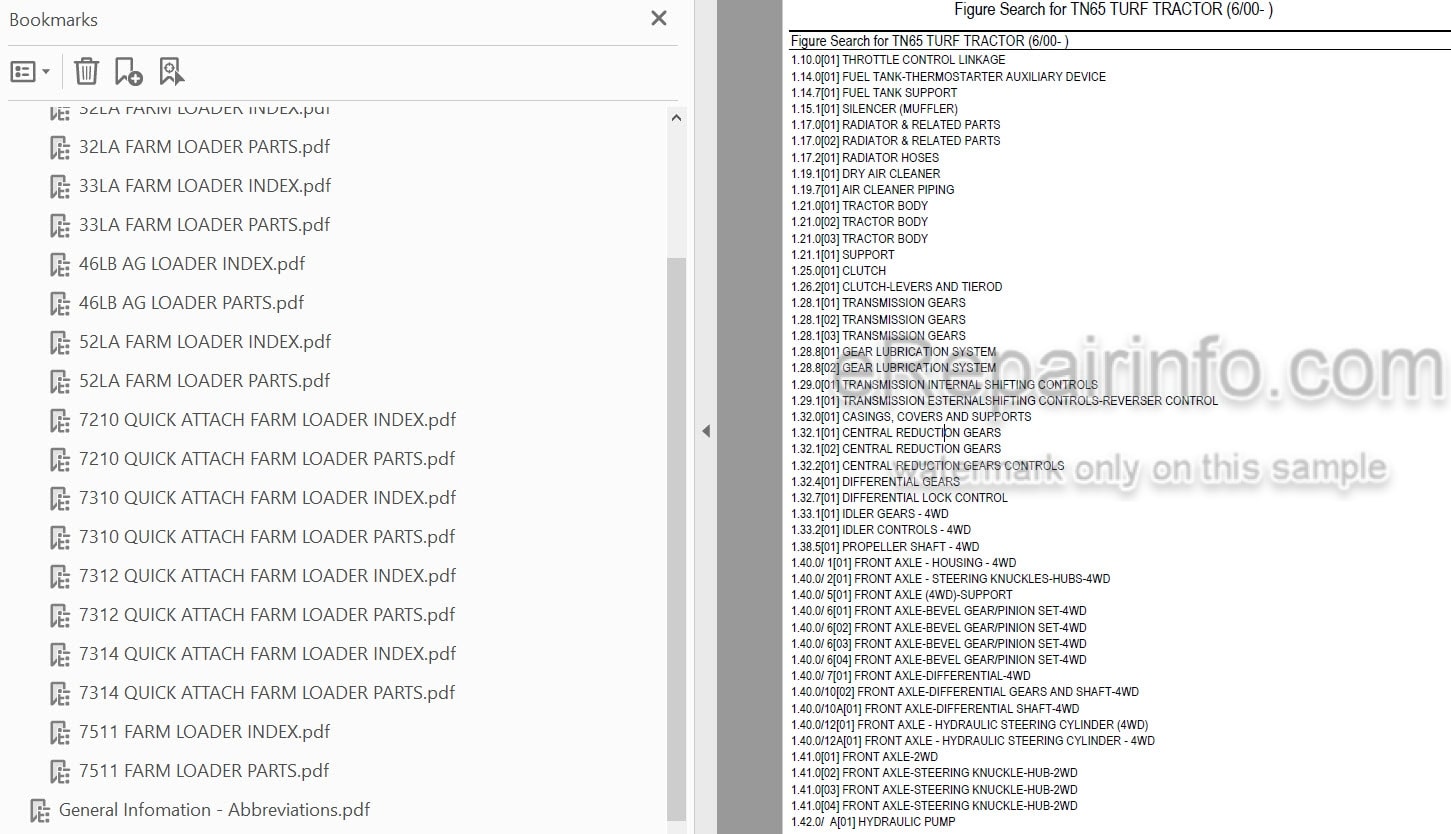Delete the selected bookmark with the trash icon
The height and width of the screenshot is (834, 1451).
coord(87,71)
